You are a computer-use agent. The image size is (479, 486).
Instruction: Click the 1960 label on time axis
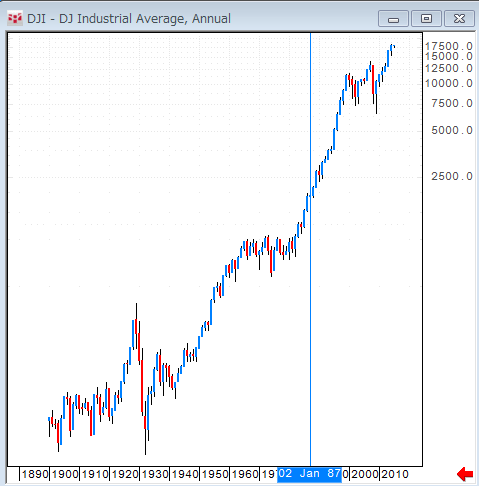pyautogui.click(x=245, y=474)
